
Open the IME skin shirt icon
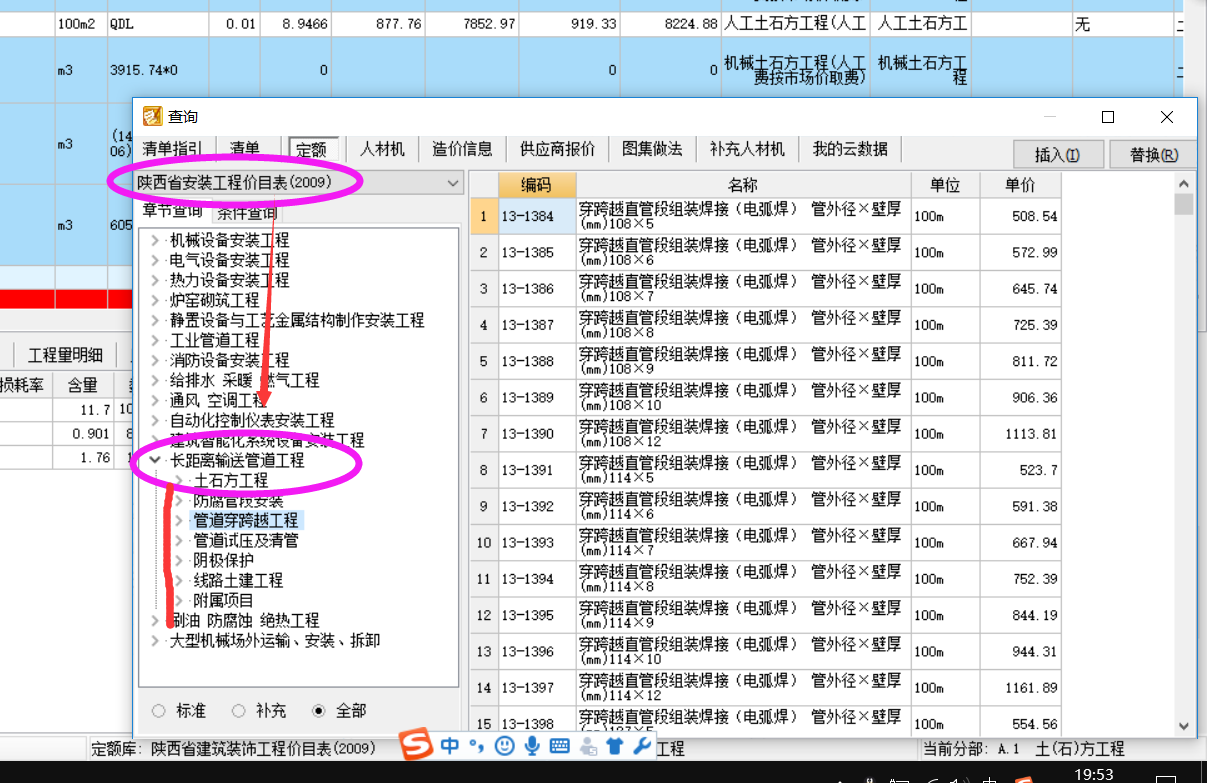615,746
